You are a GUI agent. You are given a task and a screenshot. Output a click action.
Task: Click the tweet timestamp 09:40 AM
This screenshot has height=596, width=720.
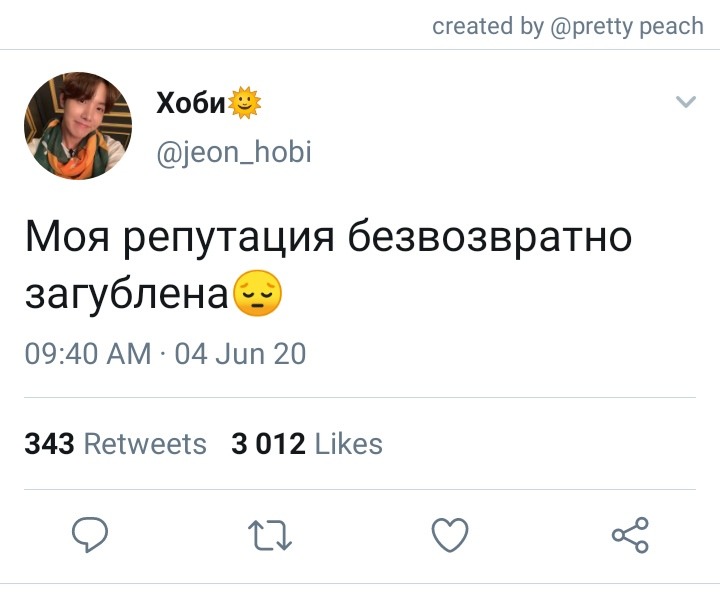(x=88, y=354)
